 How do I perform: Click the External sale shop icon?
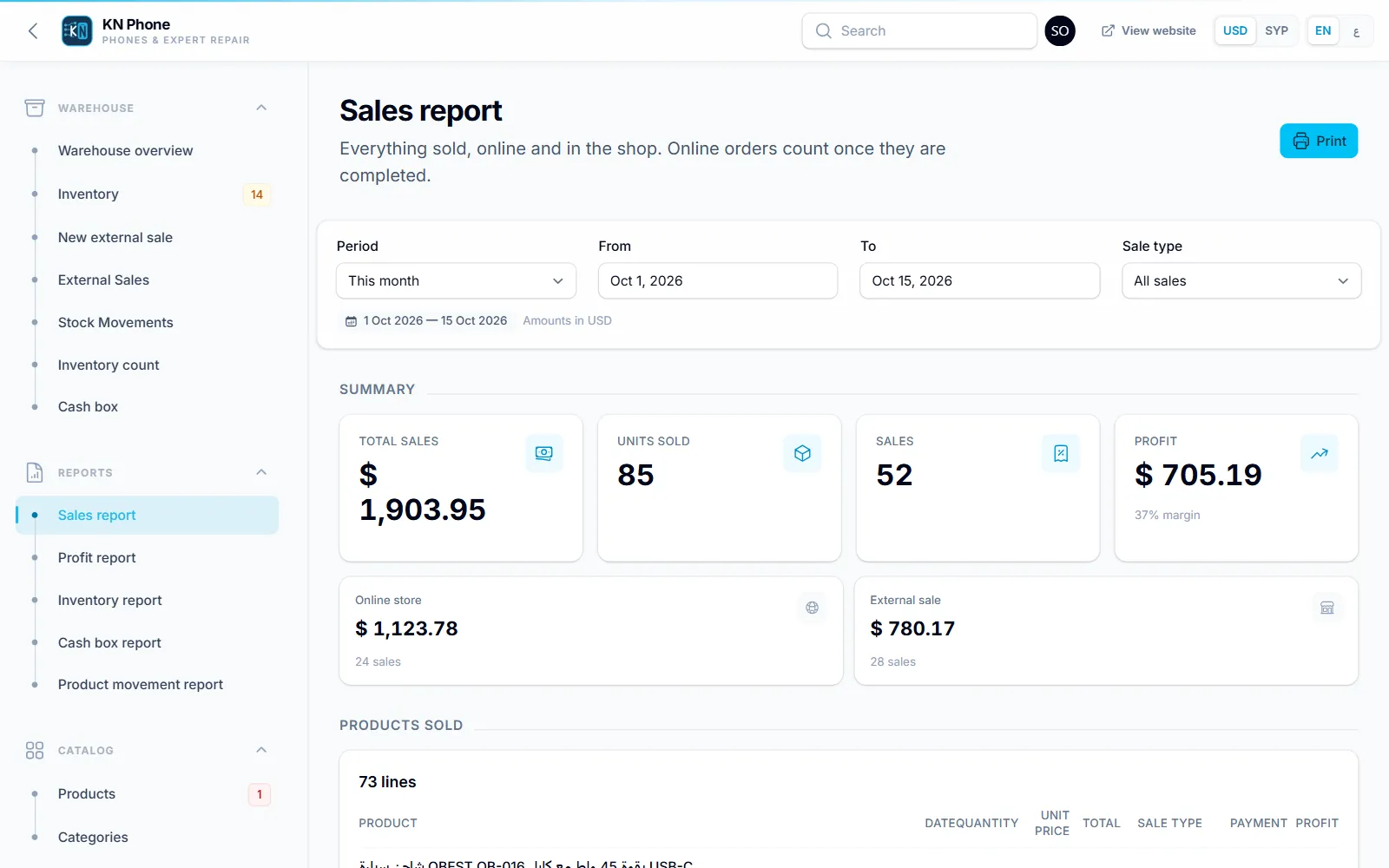point(1327,608)
